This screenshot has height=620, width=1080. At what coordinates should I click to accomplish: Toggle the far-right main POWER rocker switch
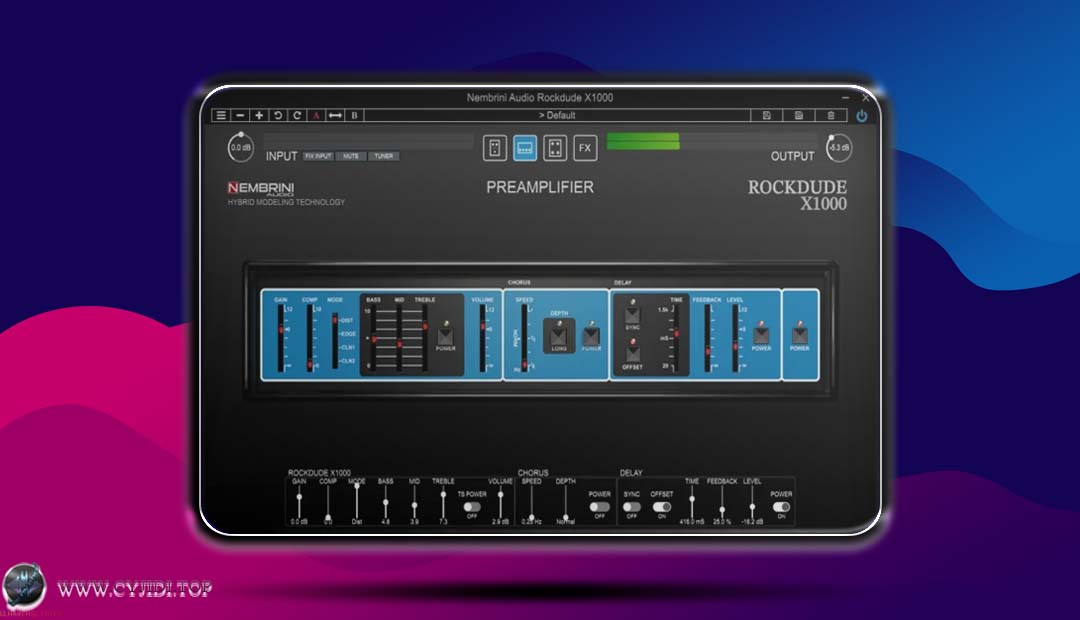pos(800,335)
